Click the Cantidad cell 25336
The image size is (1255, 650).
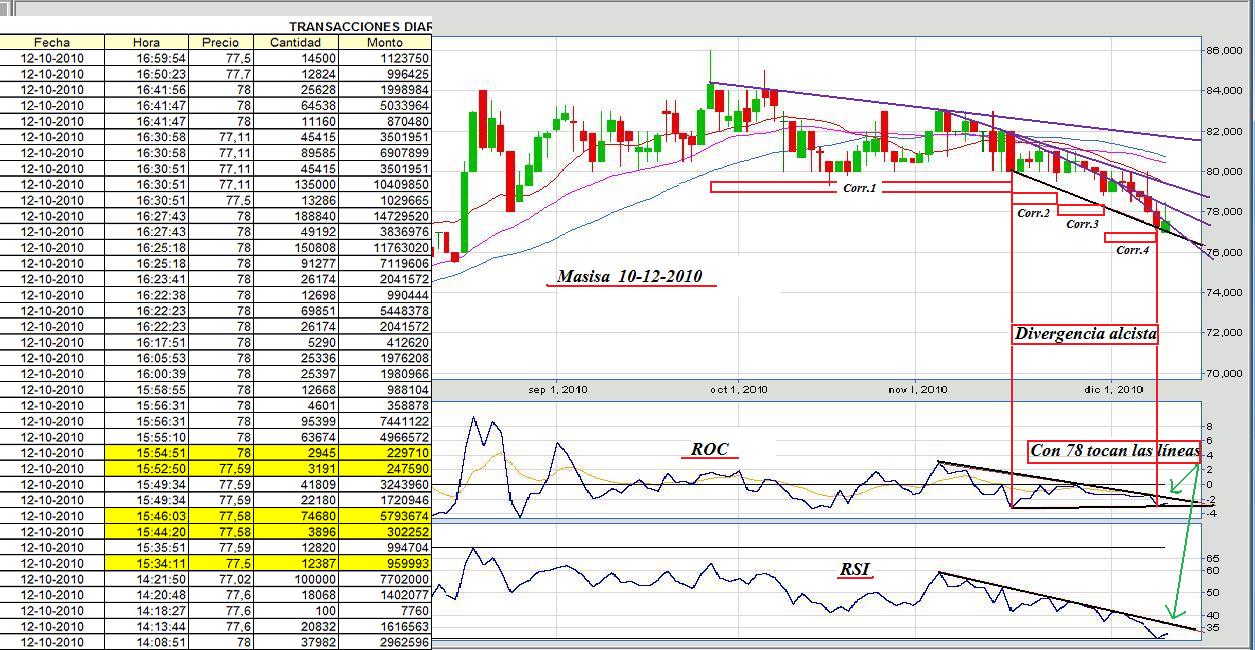296,358
